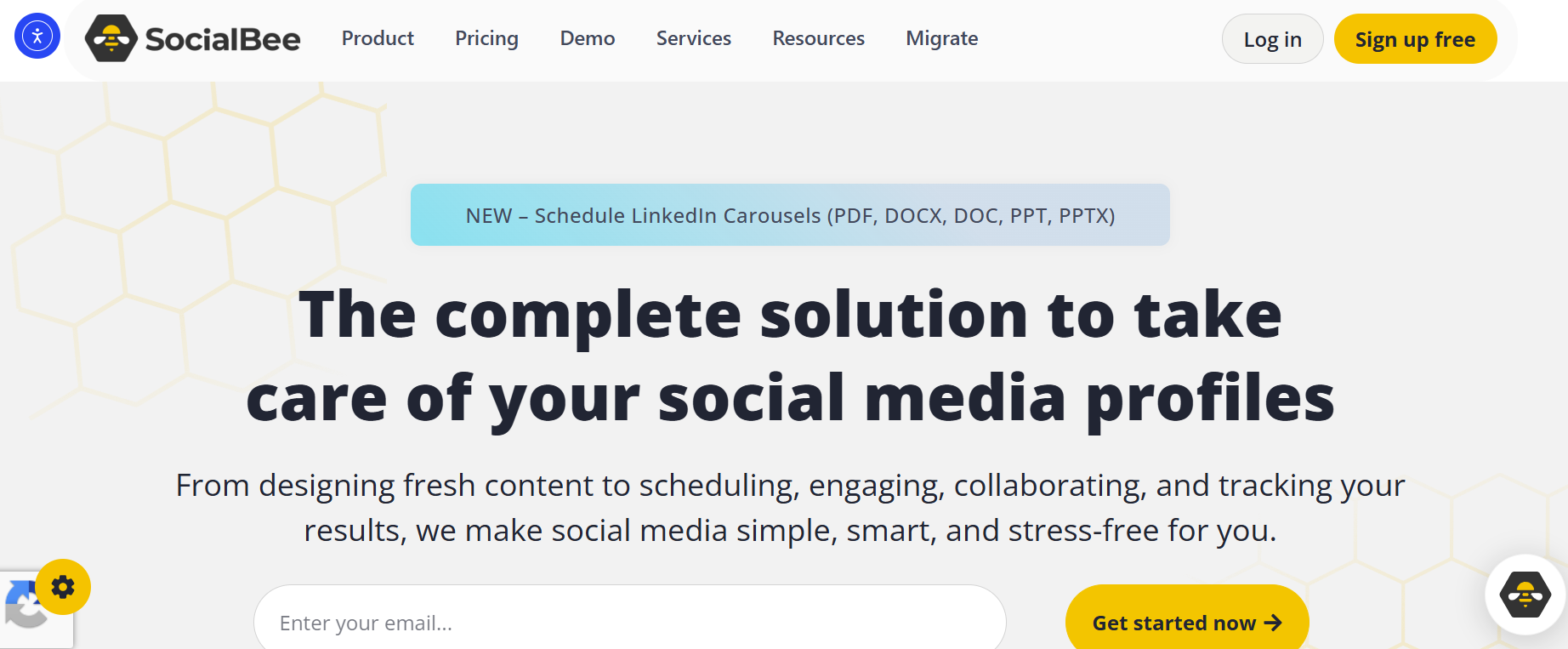Click the Sign up free button
This screenshot has height=649, width=1568.
[x=1415, y=38]
